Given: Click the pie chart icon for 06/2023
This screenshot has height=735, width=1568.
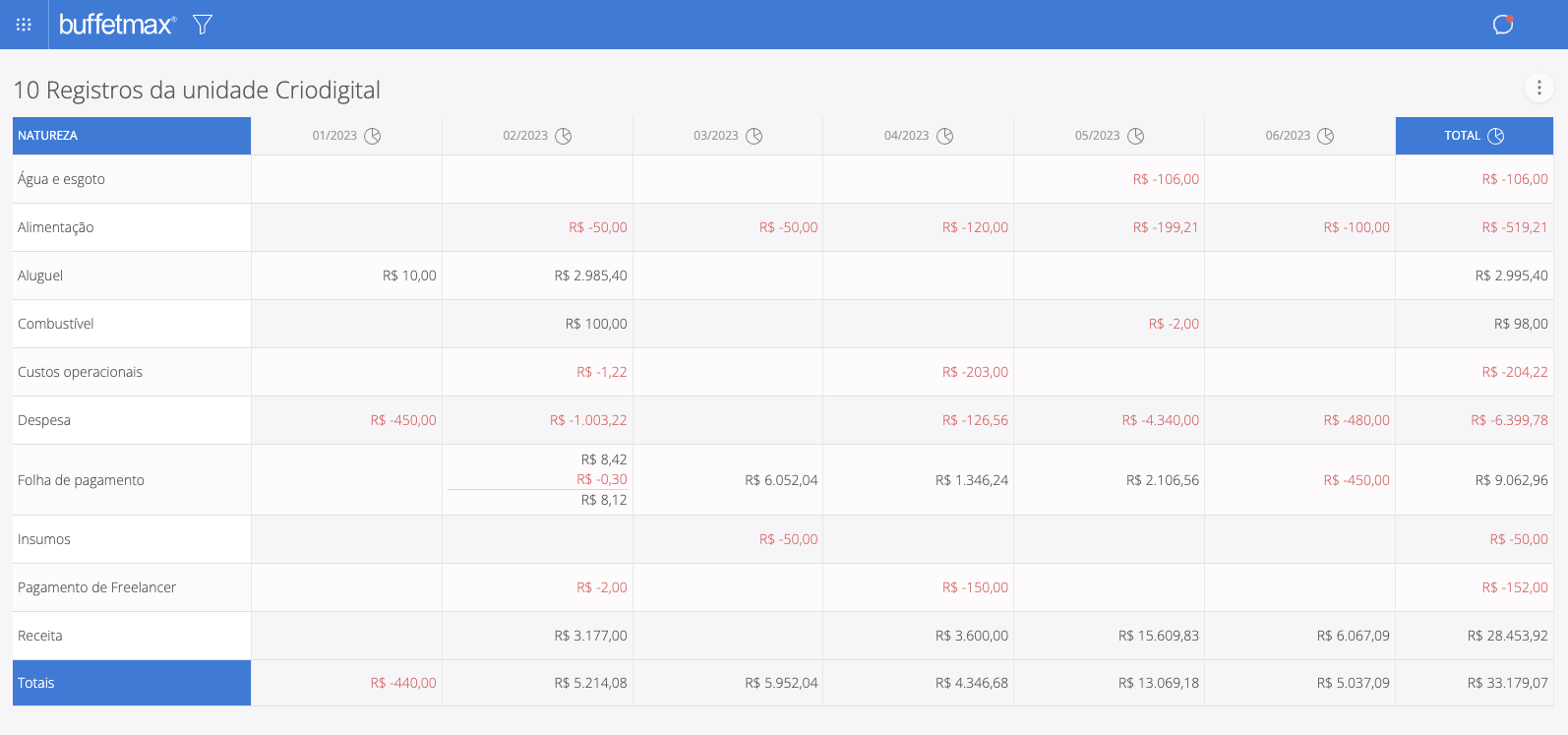Looking at the screenshot, I should [1326, 136].
